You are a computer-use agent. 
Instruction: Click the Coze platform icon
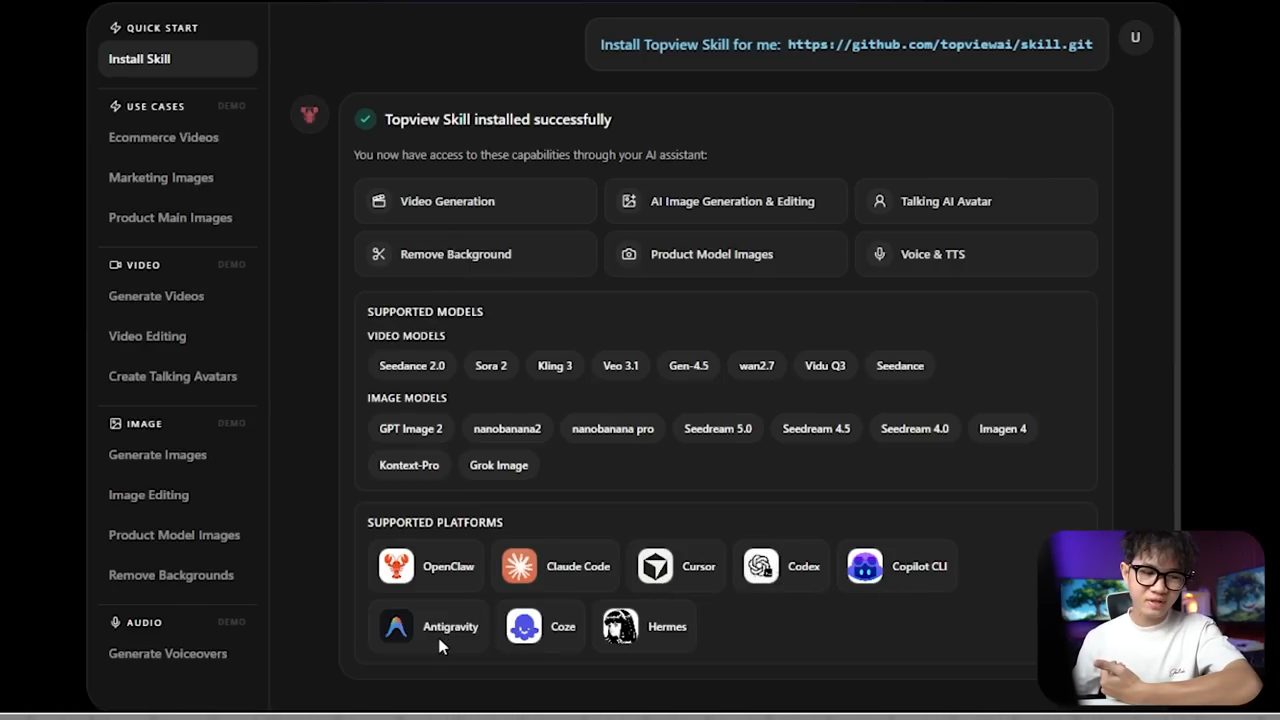pyautogui.click(x=524, y=626)
